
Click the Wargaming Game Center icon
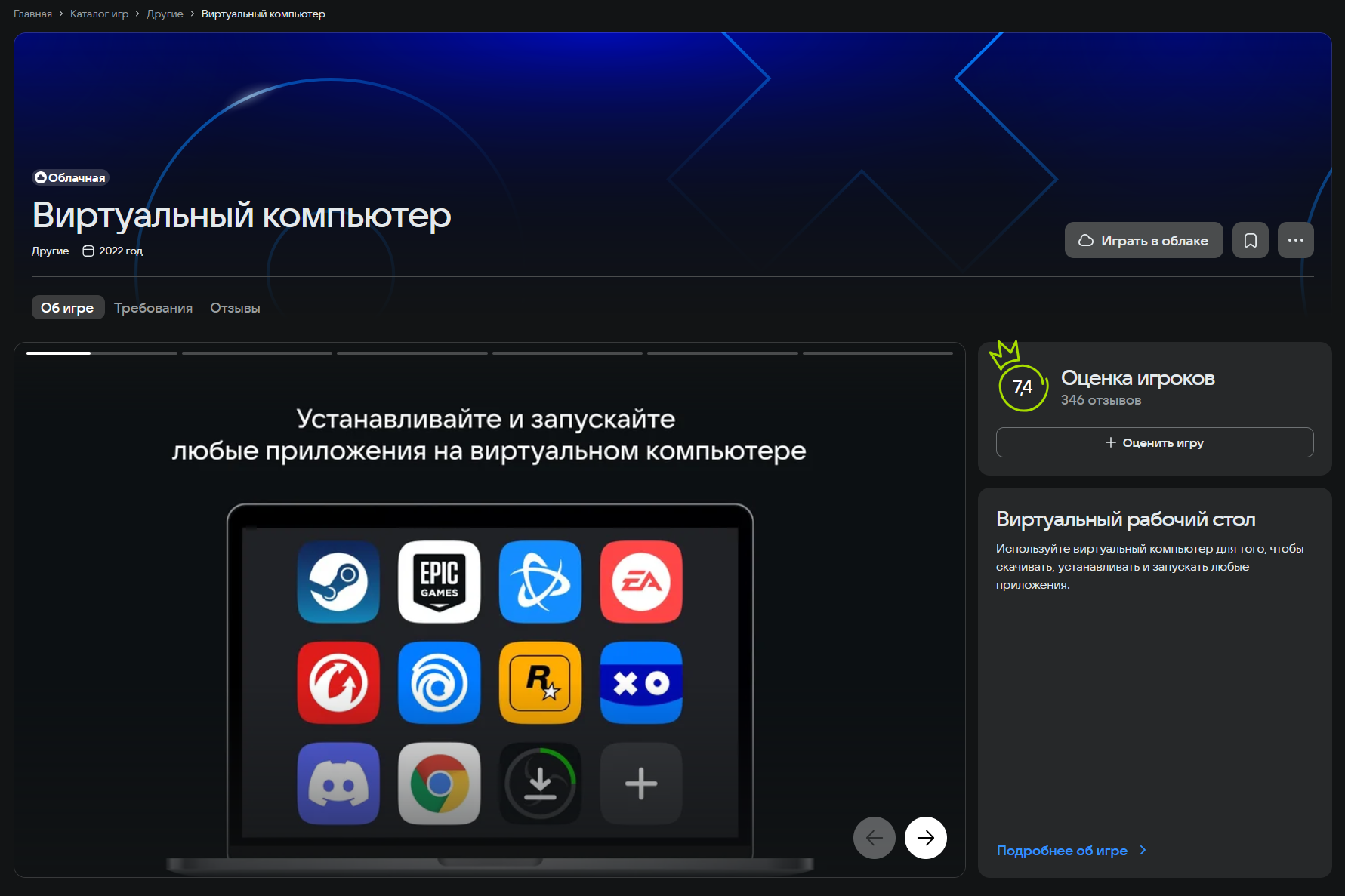click(338, 682)
